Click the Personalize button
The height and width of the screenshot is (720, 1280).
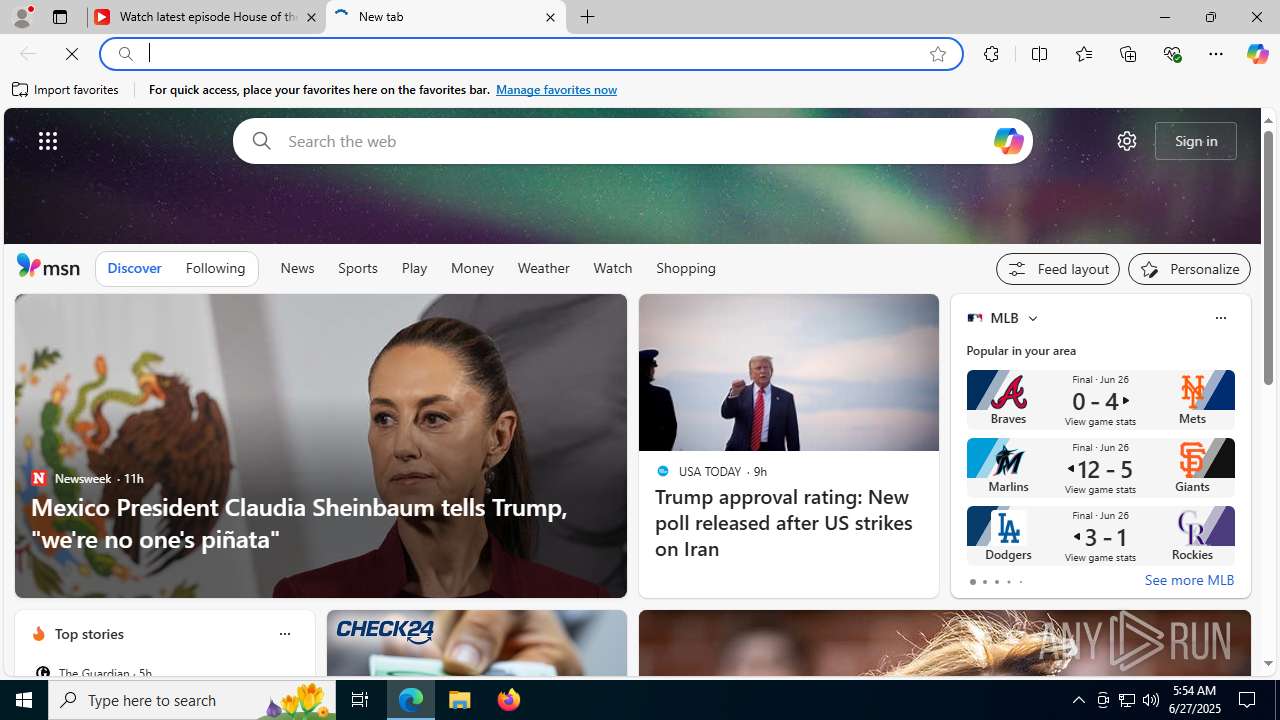(x=1189, y=269)
